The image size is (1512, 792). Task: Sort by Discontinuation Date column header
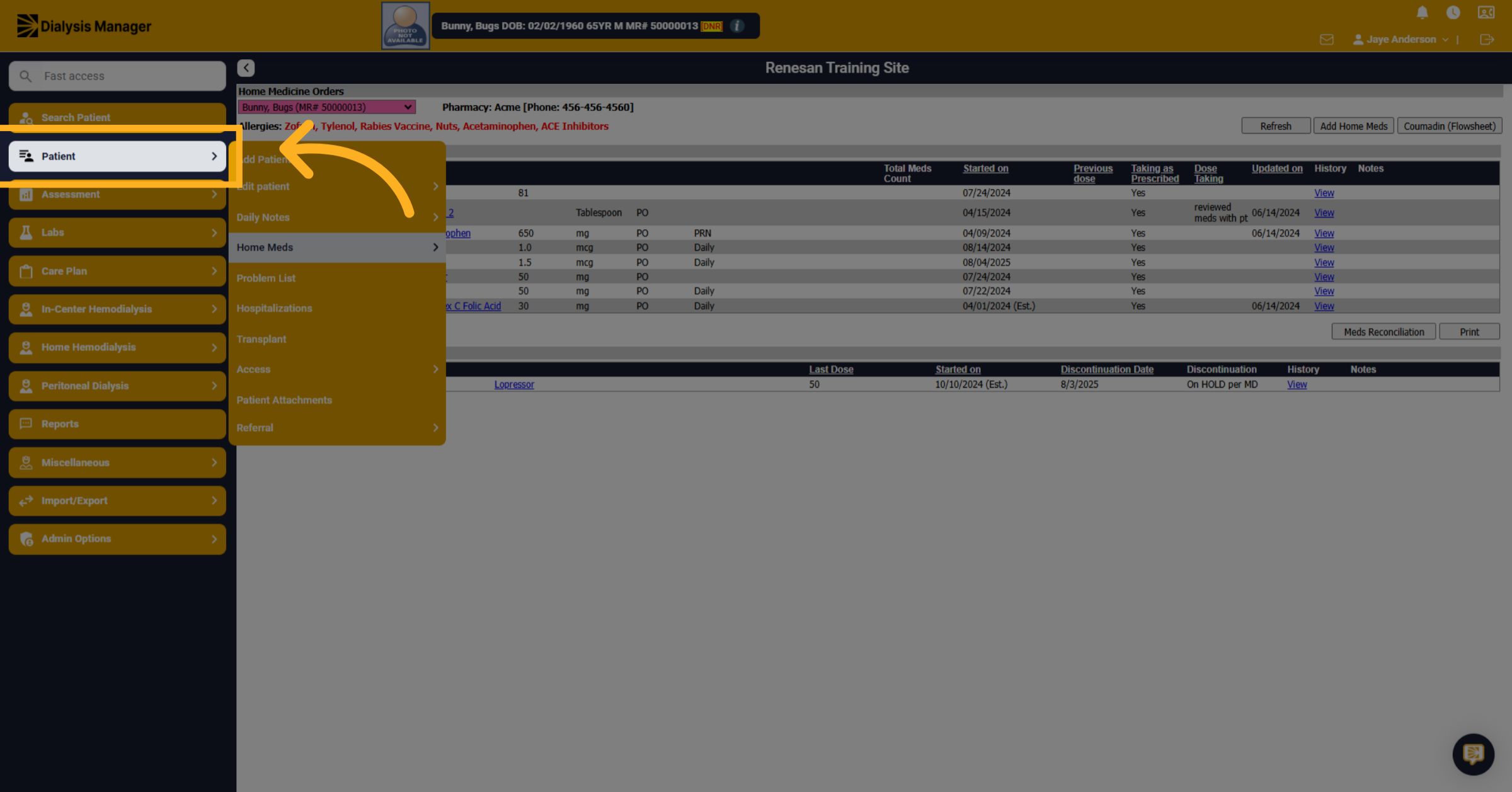1107,369
